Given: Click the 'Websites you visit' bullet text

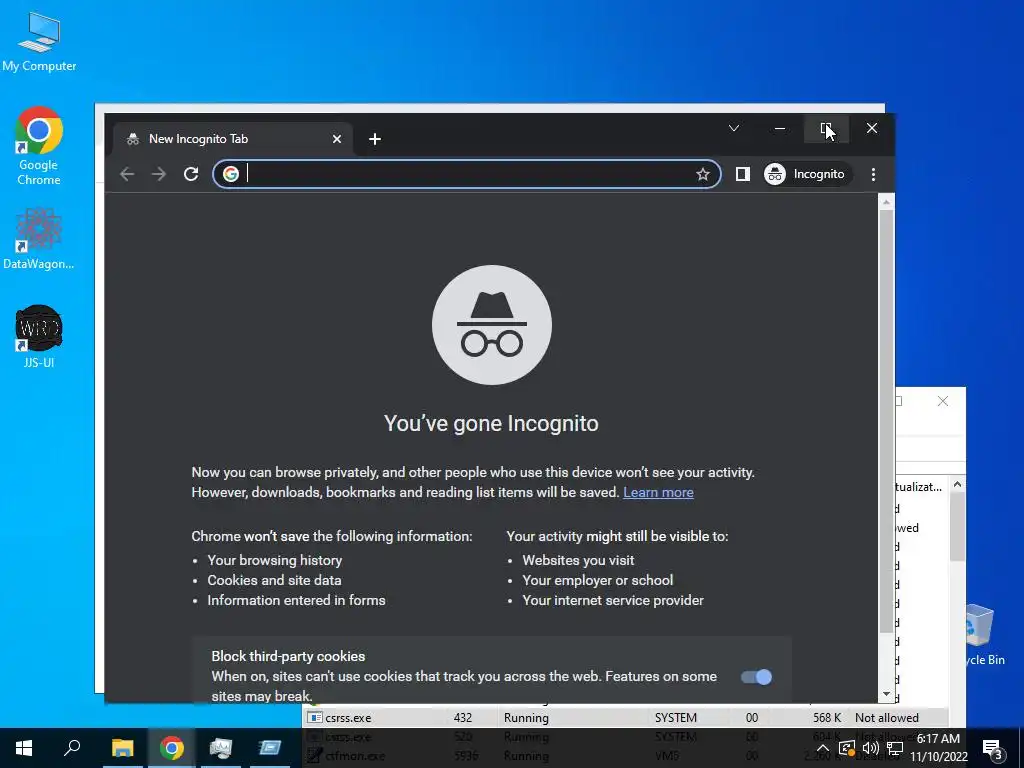Looking at the screenshot, I should (578, 560).
